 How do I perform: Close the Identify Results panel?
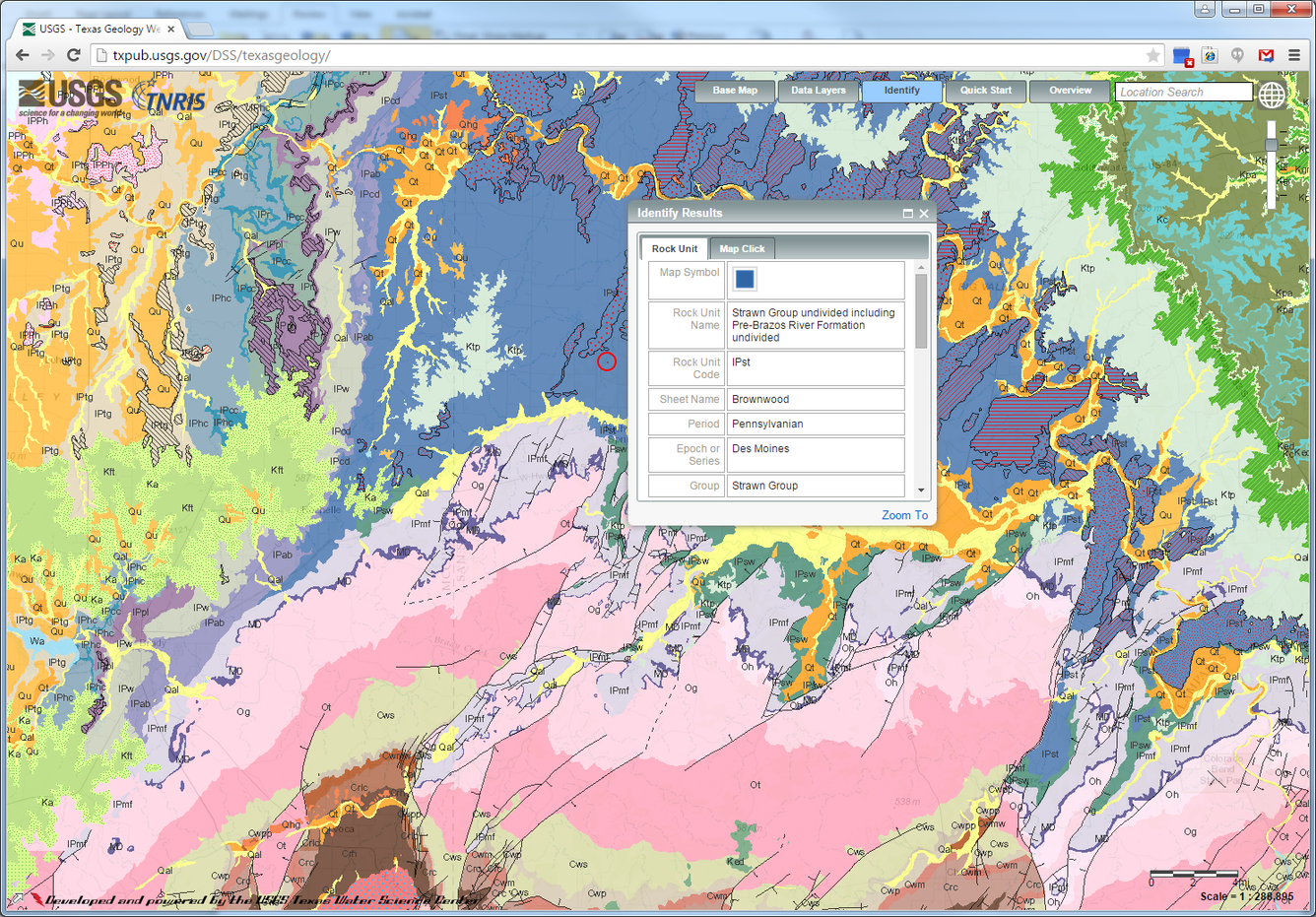(x=924, y=213)
